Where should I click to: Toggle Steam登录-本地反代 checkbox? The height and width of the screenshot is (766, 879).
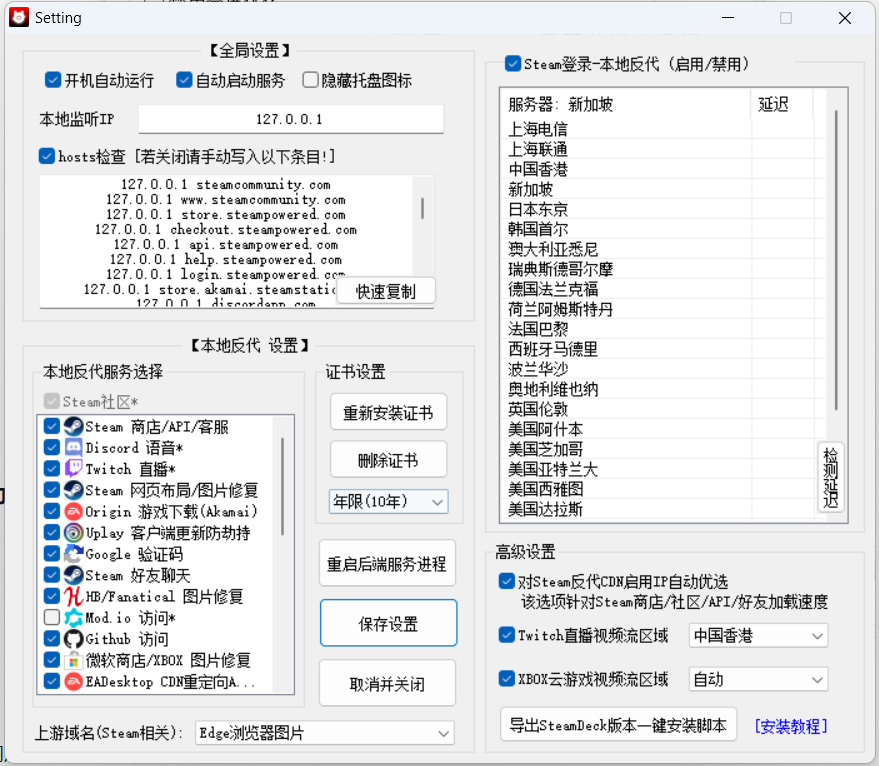click(512, 63)
